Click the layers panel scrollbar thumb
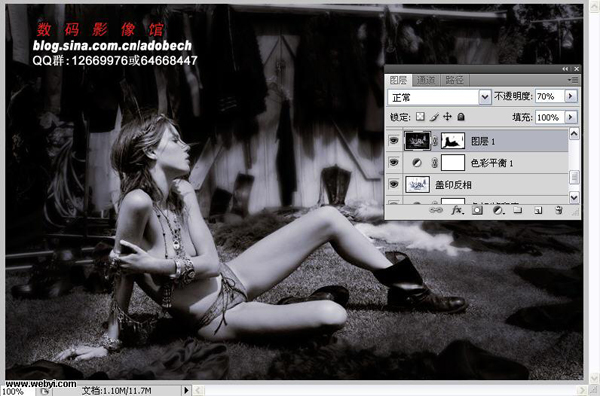The height and width of the screenshot is (396, 600). click(x=574, y=177)
